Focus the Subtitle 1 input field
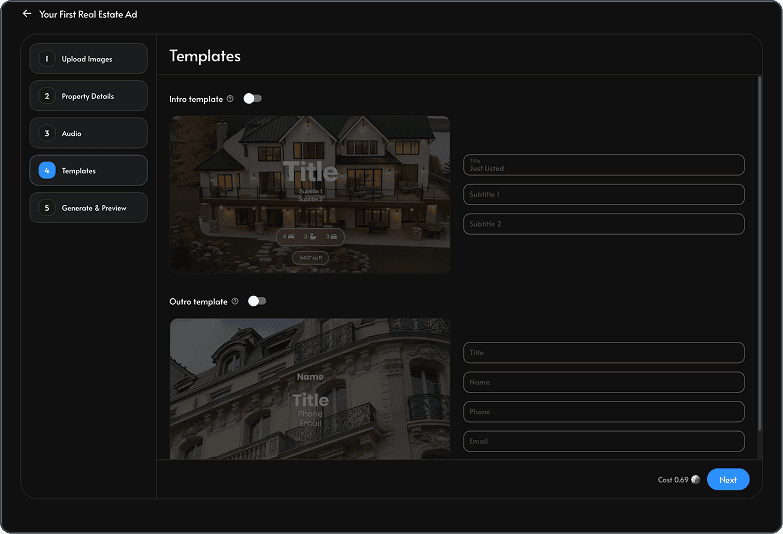 604,194
